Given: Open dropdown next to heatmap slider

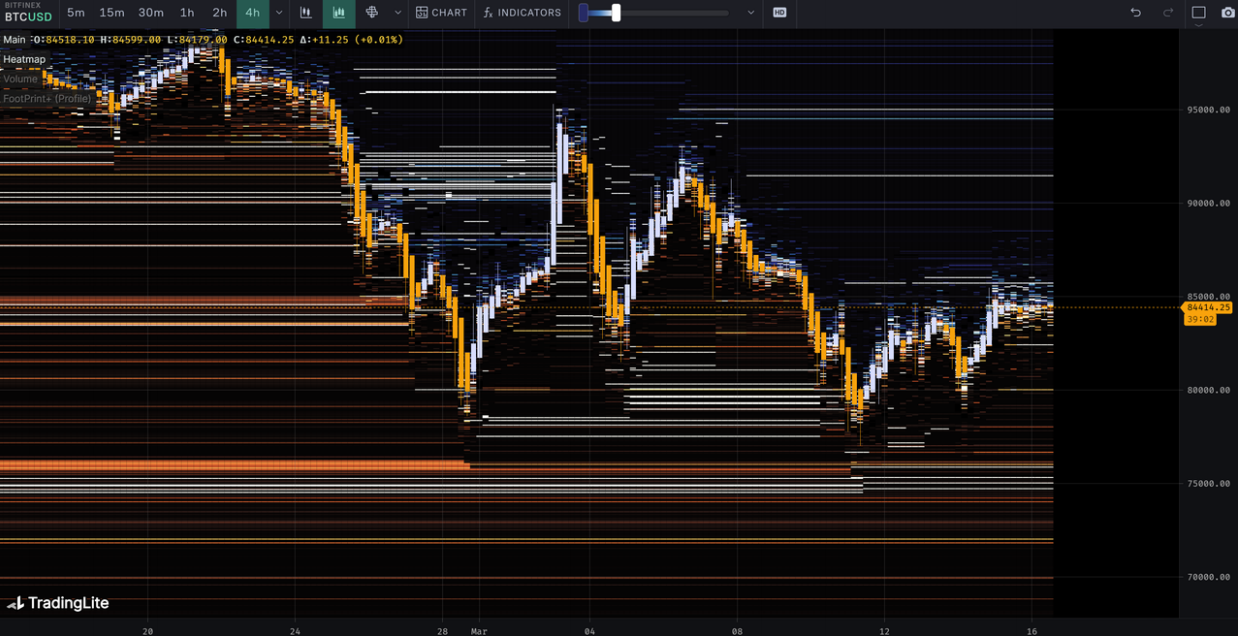Looking at the screenshot, I should [751, 13].
